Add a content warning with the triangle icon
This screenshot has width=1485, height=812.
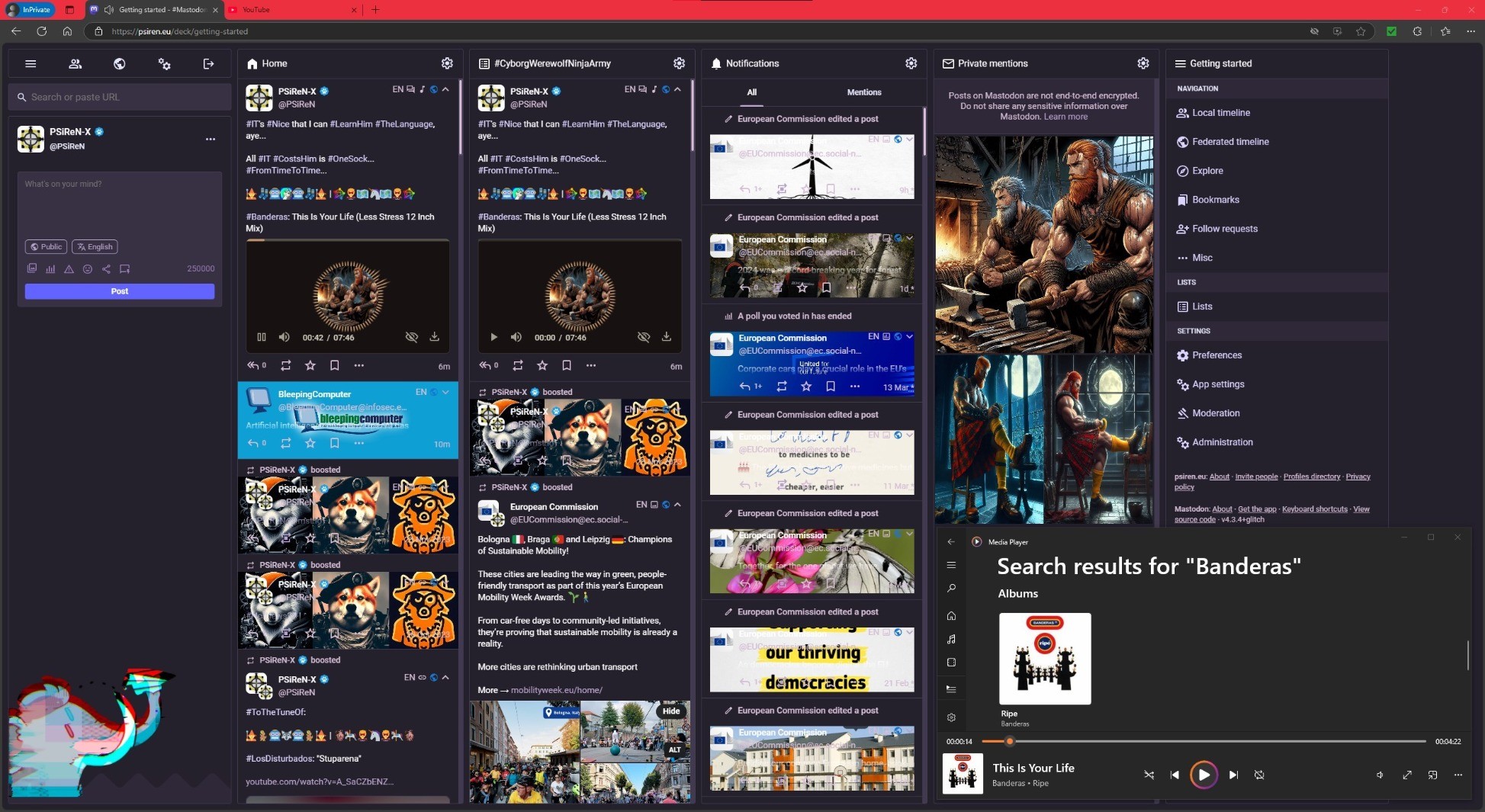pyautogui.click(x=69, y=268)
